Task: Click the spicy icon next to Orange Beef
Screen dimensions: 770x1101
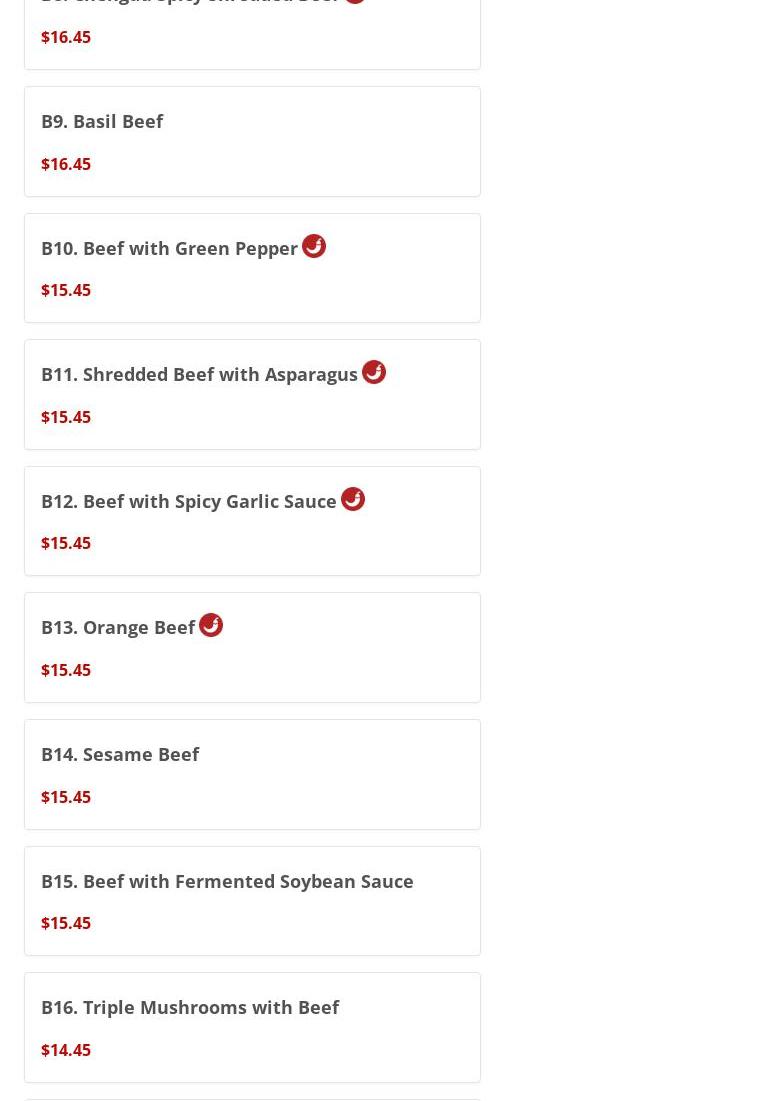Action: [x=211, y=625]
